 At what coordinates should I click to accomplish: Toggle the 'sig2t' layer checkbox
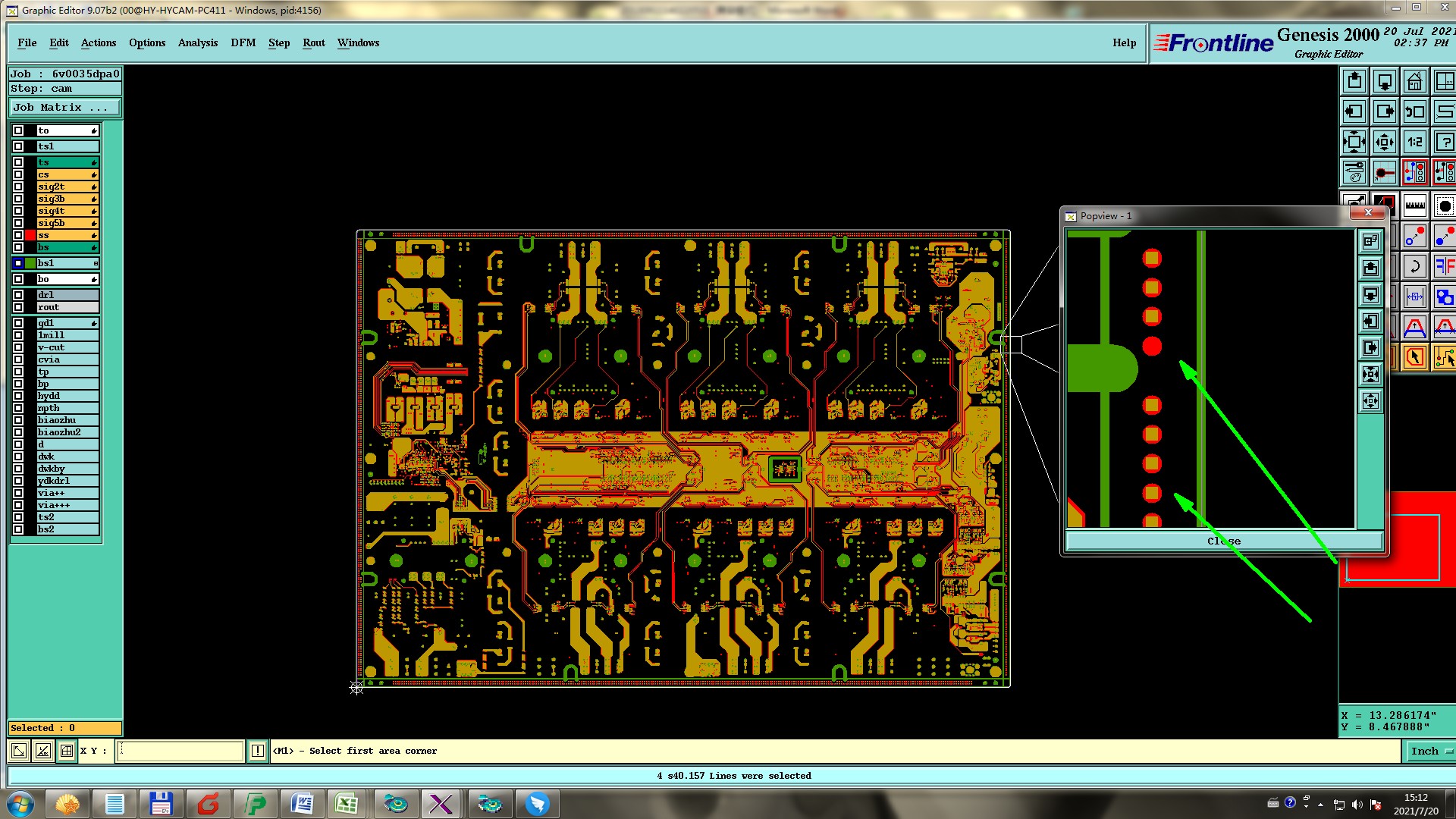coord(18,187)
